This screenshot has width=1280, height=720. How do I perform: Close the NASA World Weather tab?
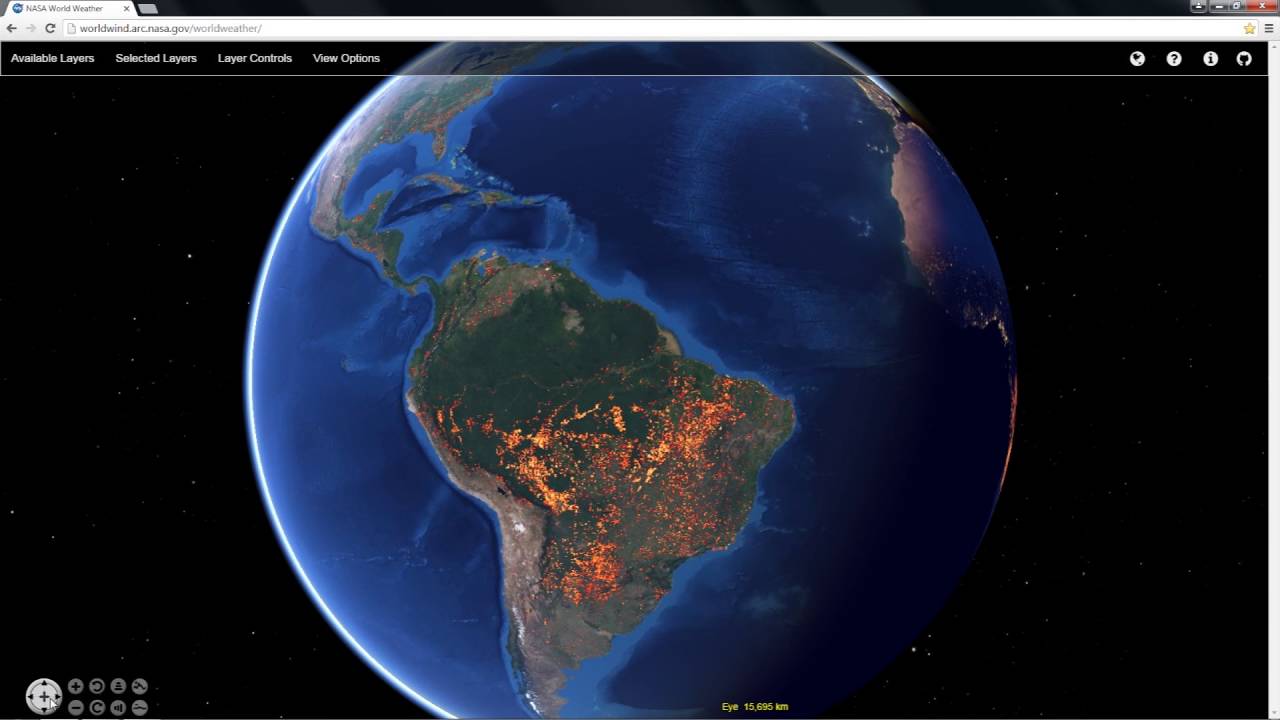click(x=127, y=8)
